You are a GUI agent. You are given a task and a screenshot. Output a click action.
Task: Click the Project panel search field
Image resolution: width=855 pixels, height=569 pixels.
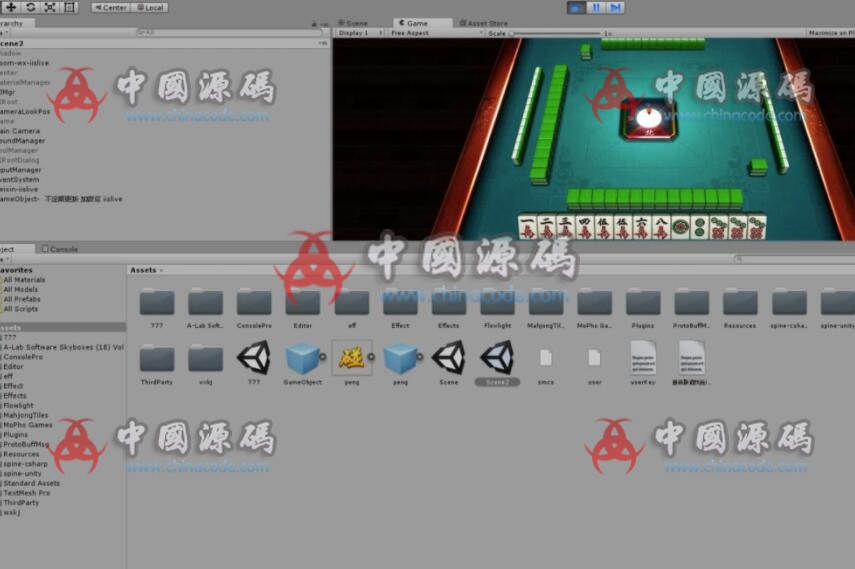click(795, 259)
